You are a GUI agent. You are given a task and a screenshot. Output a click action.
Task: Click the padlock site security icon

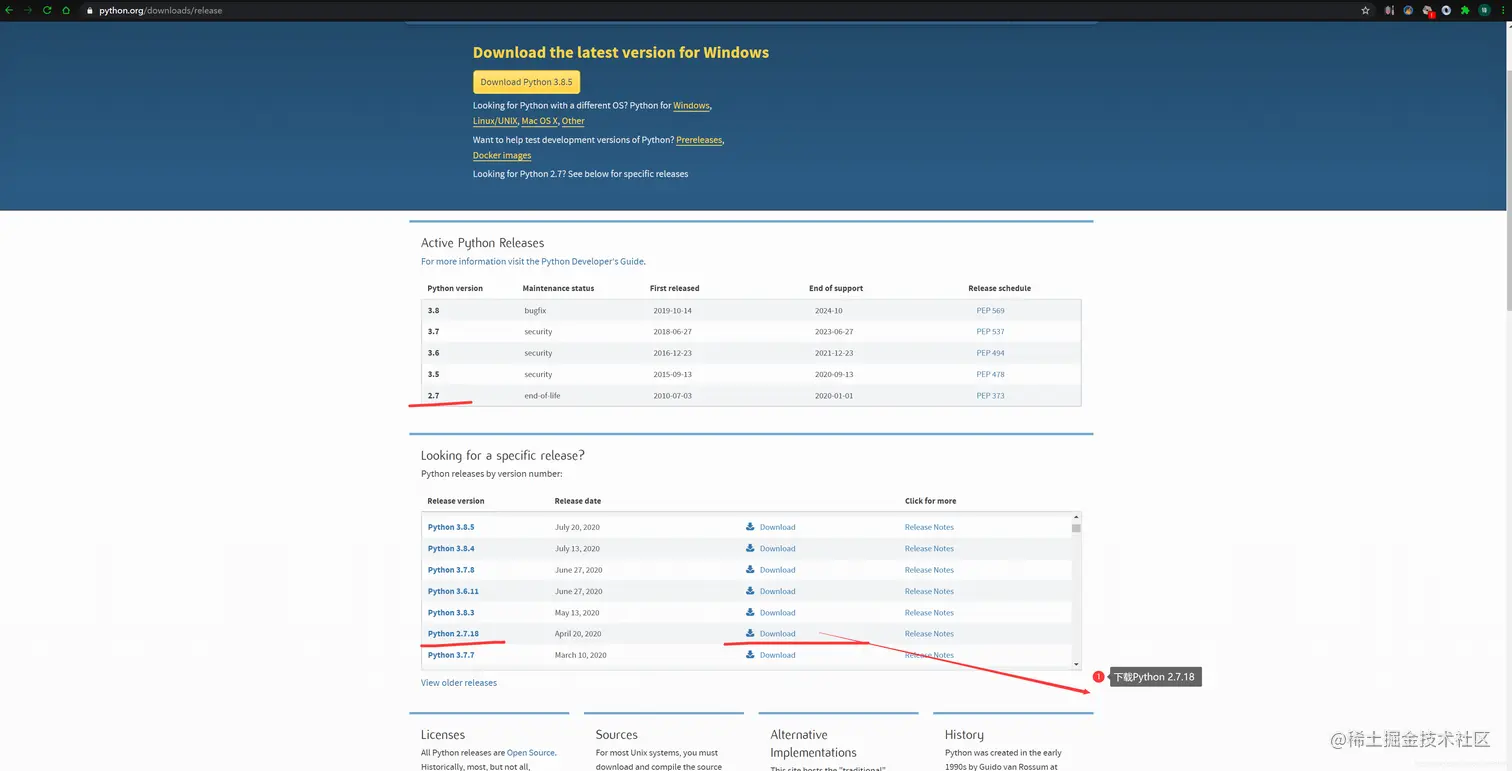[x=90, y=10]
